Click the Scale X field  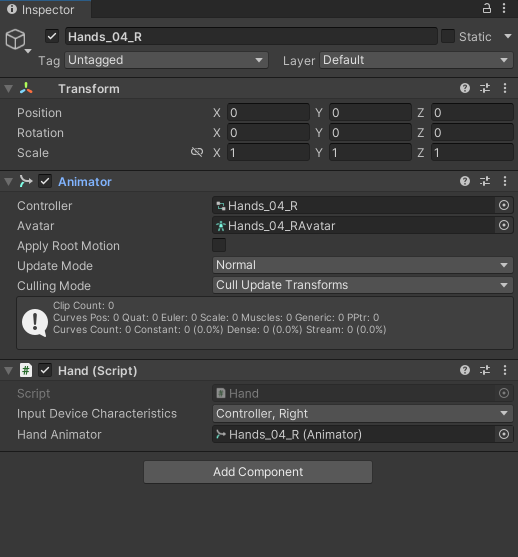(268, 152)
